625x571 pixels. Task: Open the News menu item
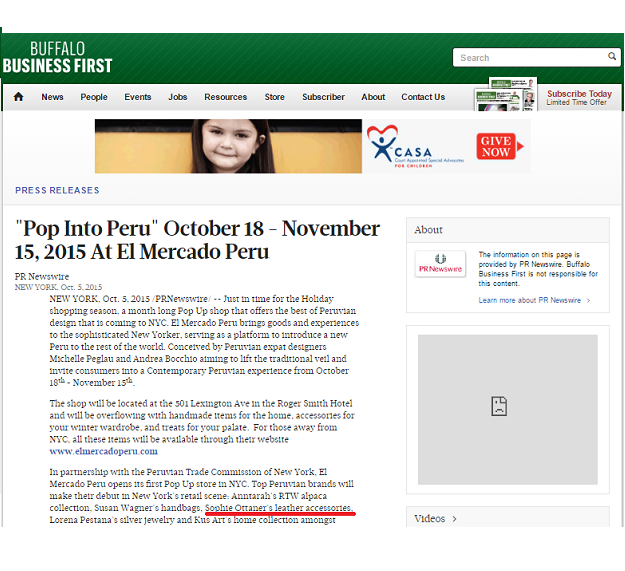click(52, 97)
